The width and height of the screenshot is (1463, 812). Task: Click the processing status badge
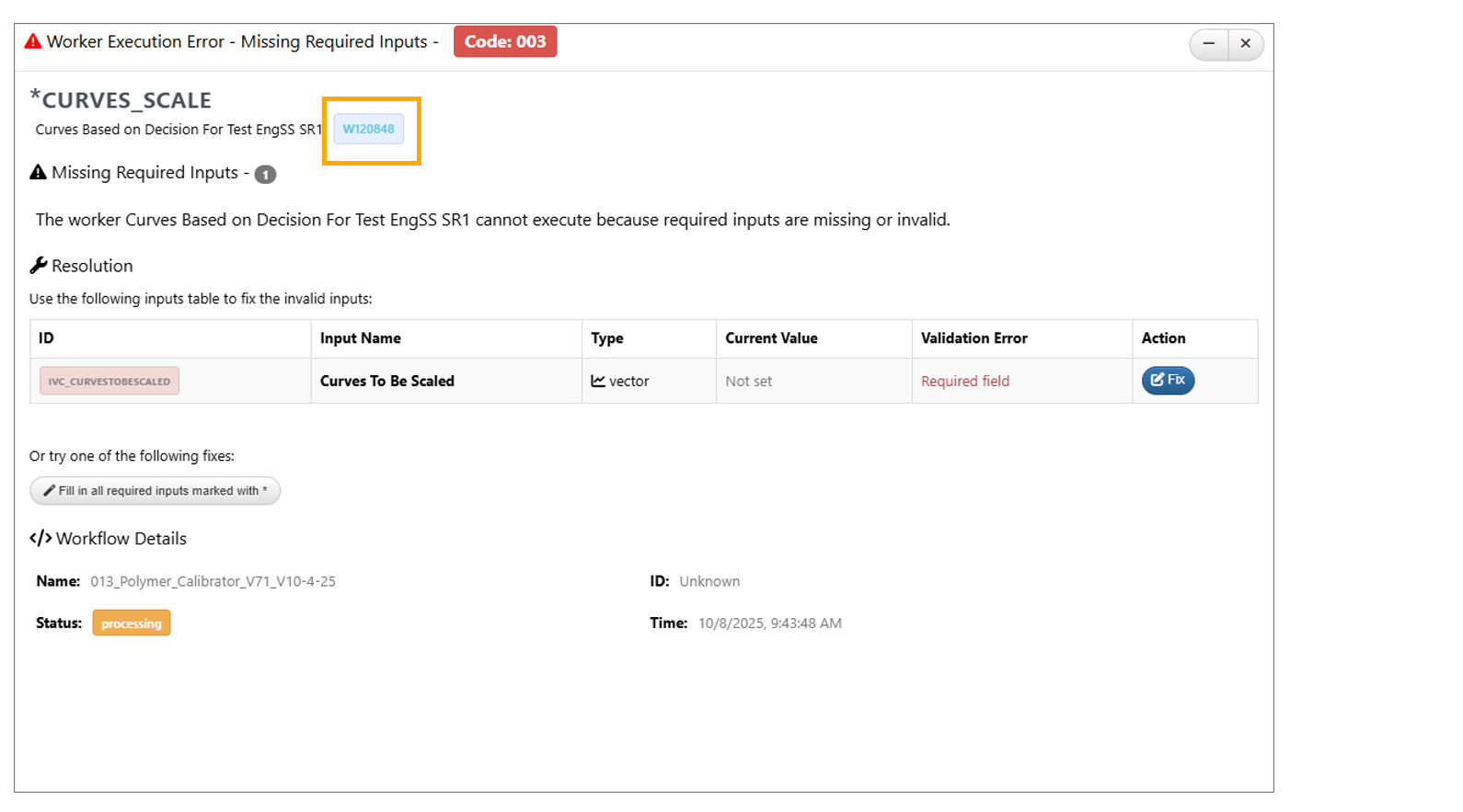point(131,623)
